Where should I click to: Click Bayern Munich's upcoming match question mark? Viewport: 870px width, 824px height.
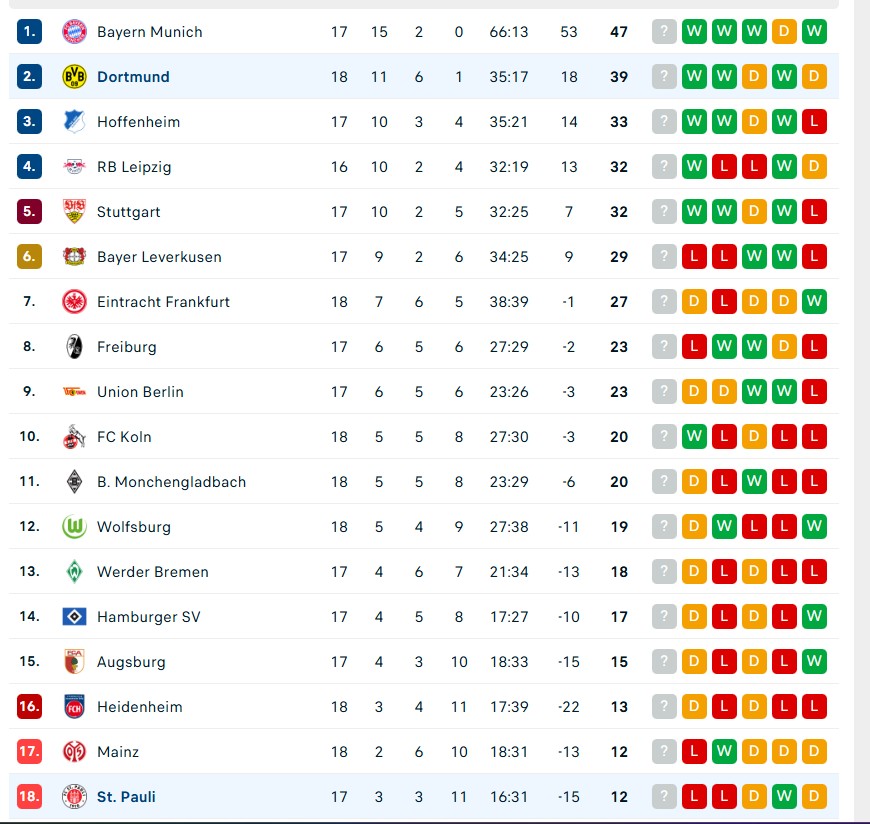click(664, 32)
